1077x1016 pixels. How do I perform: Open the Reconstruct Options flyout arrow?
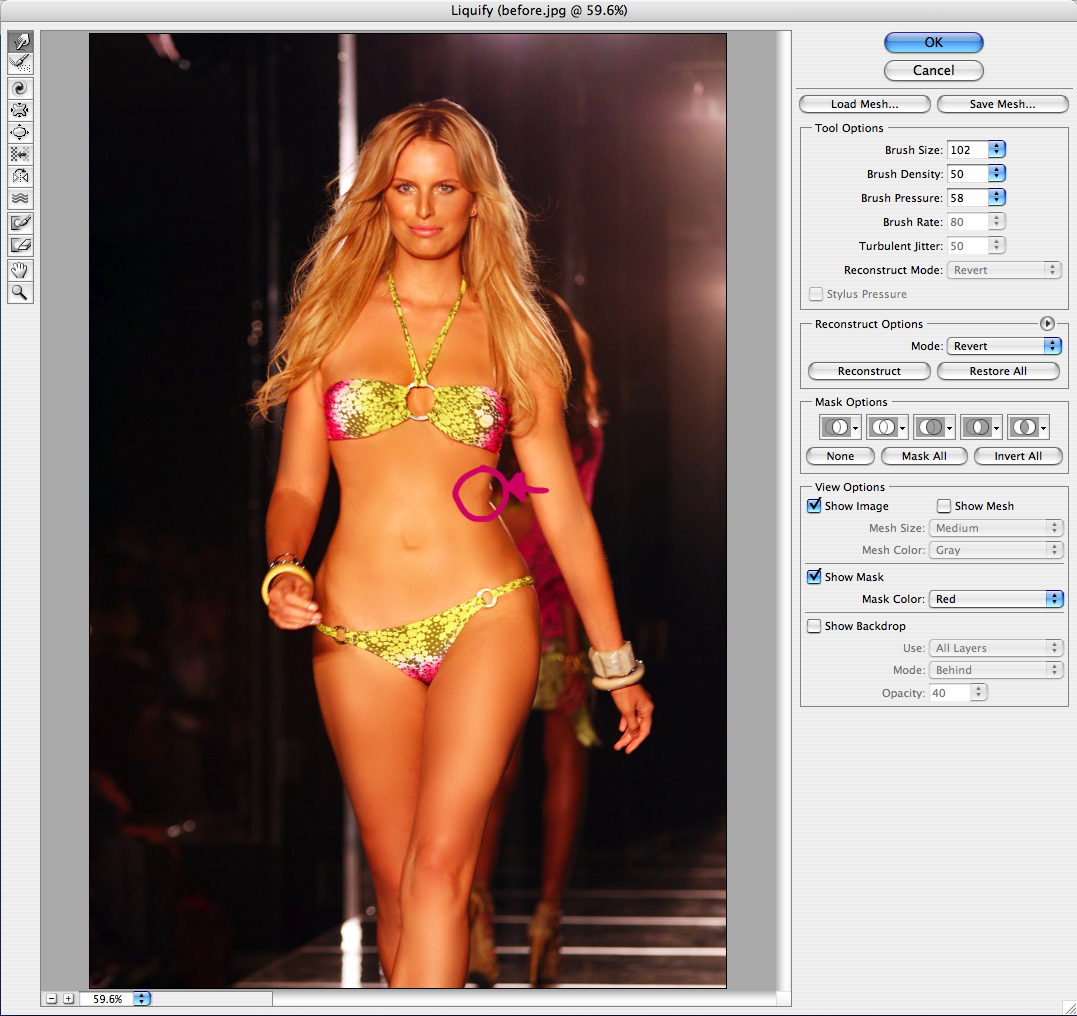1047,324
